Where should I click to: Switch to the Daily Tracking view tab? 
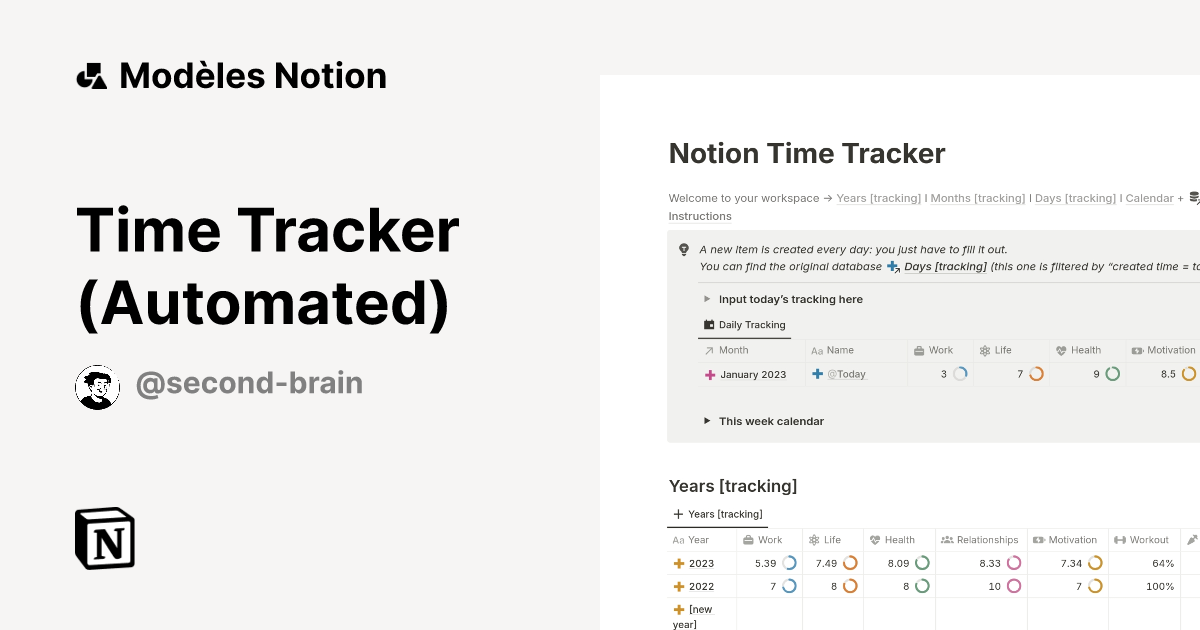click(x=752, y=325)
